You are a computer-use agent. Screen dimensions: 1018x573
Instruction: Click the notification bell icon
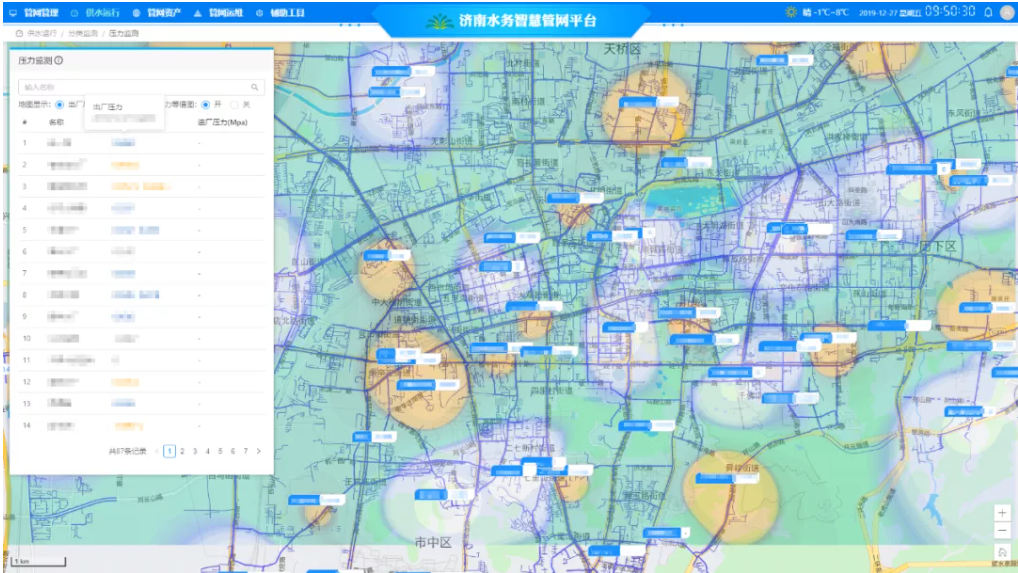988,12
